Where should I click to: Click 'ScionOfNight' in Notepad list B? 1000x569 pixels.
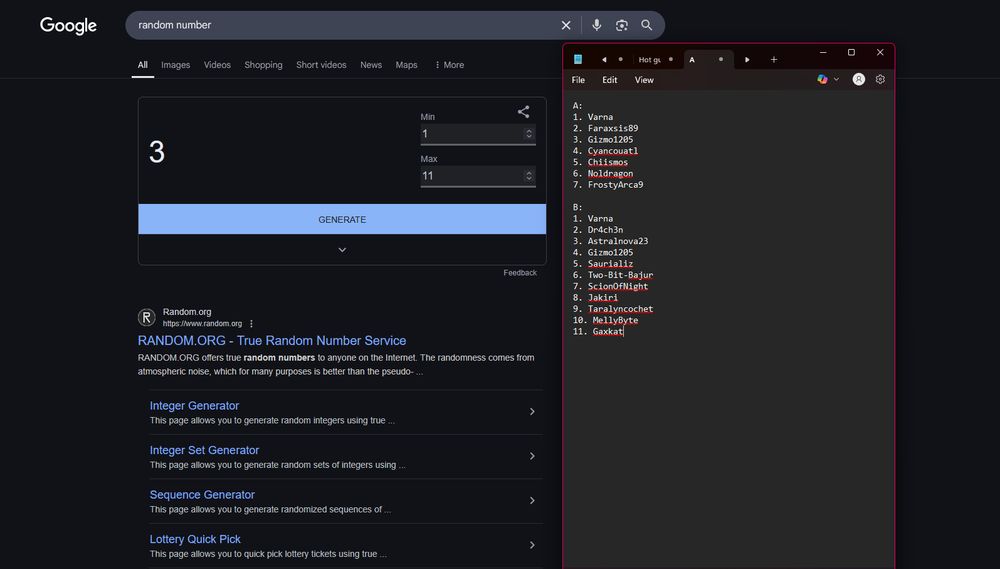pos(618,286)
